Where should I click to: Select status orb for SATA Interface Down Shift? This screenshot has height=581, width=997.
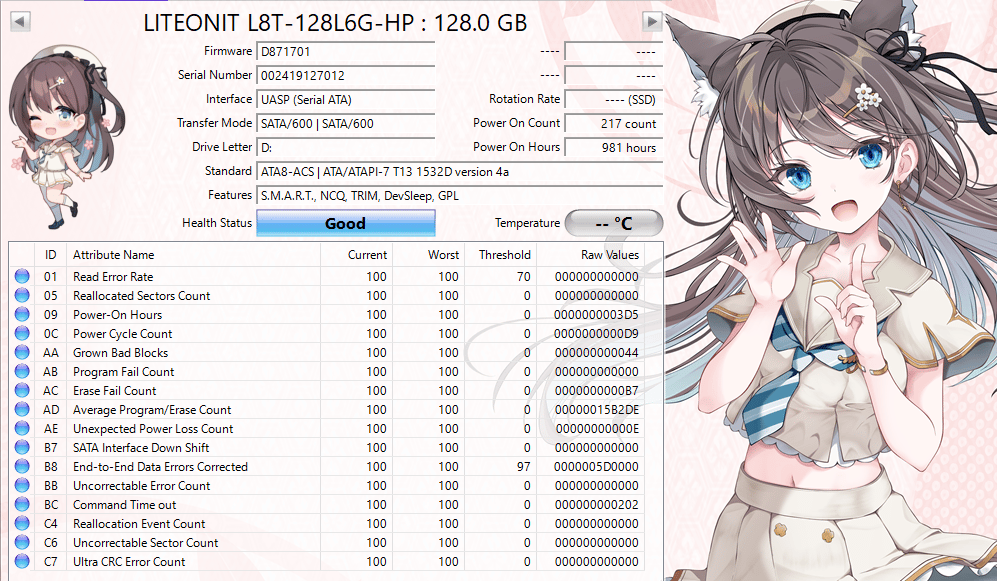22,448
